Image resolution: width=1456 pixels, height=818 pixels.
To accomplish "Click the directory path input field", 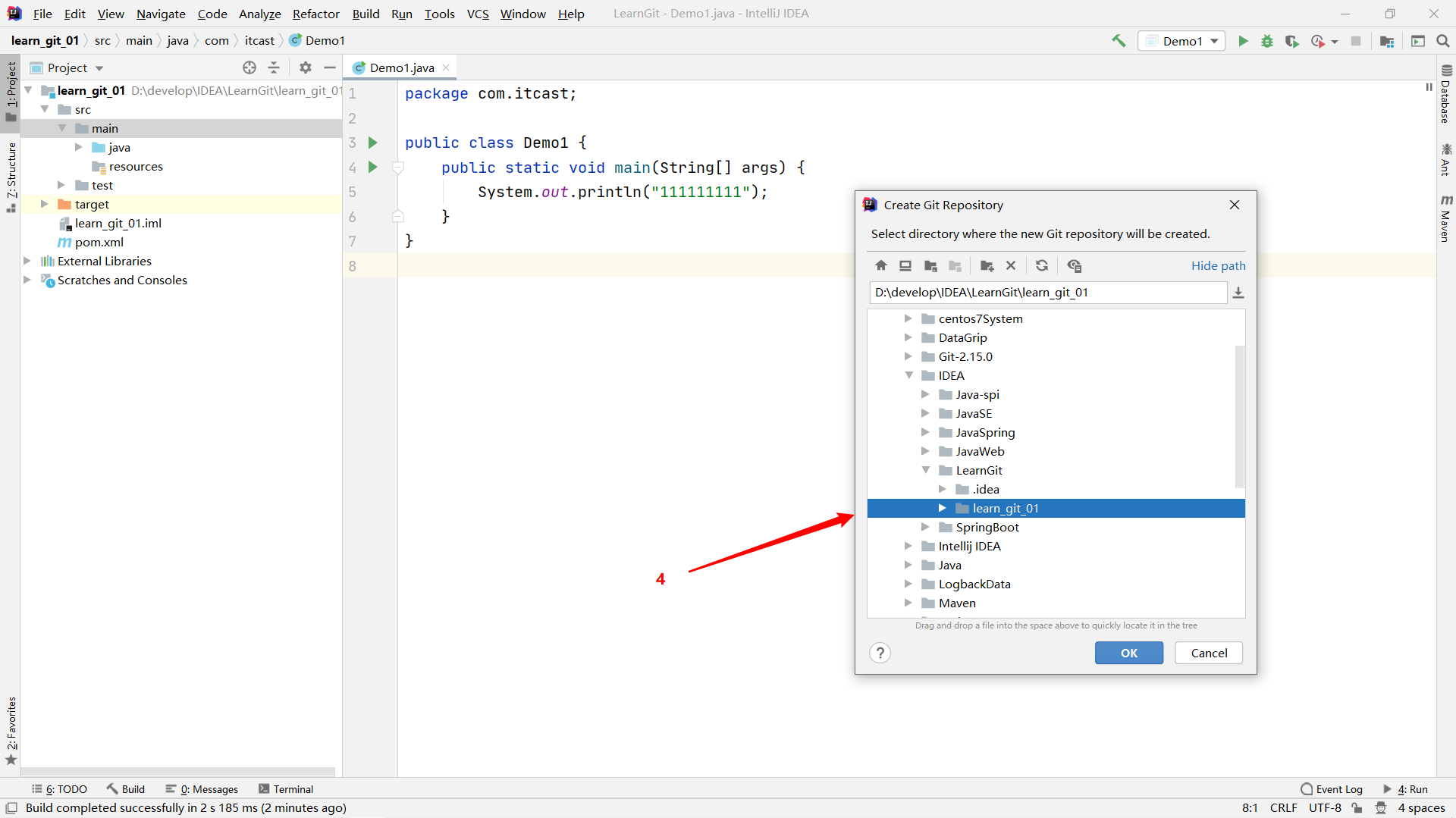I will 1048,293.
